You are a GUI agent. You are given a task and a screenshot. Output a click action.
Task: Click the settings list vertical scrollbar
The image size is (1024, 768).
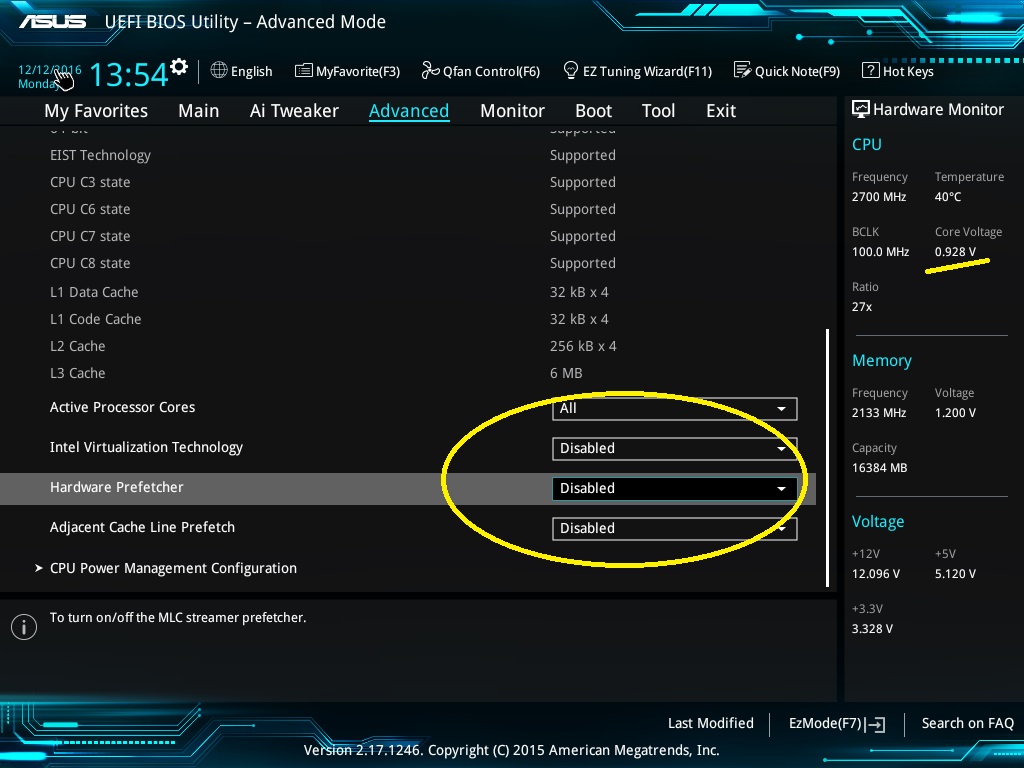tap(827, 457)
